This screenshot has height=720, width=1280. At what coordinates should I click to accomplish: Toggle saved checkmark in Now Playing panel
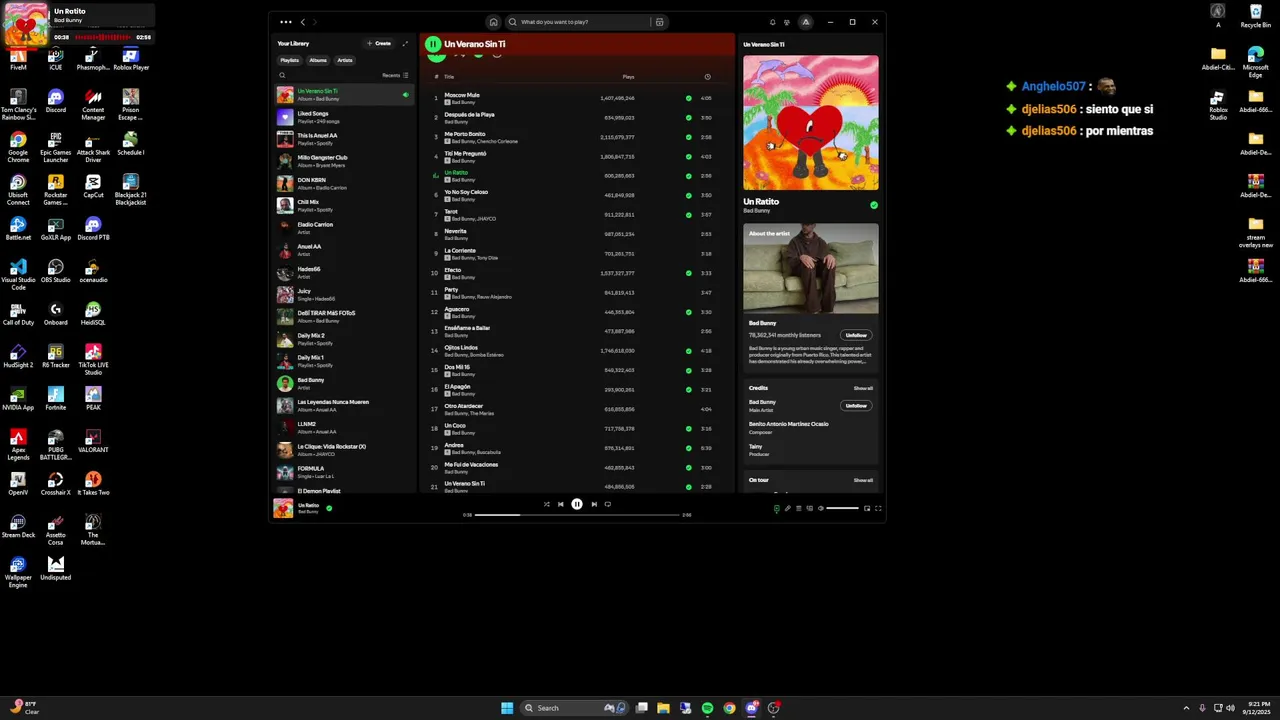click(x=874, y=205)
